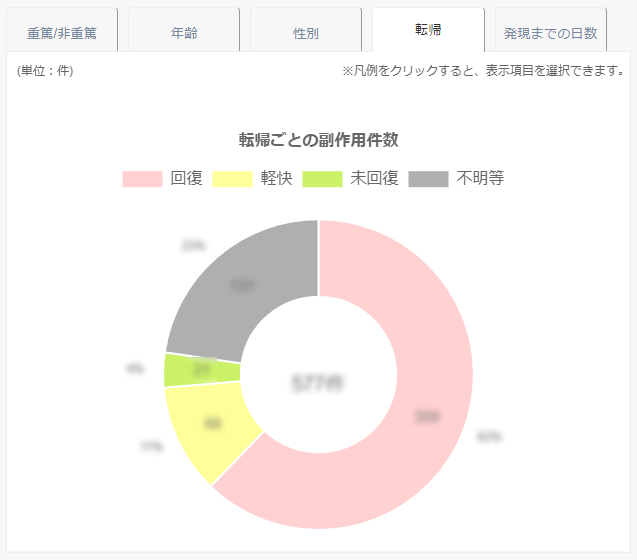Click the chart title 転帰ごとの副作用件数
This screenshot has height=560, width=637.
tap(318, 139)
